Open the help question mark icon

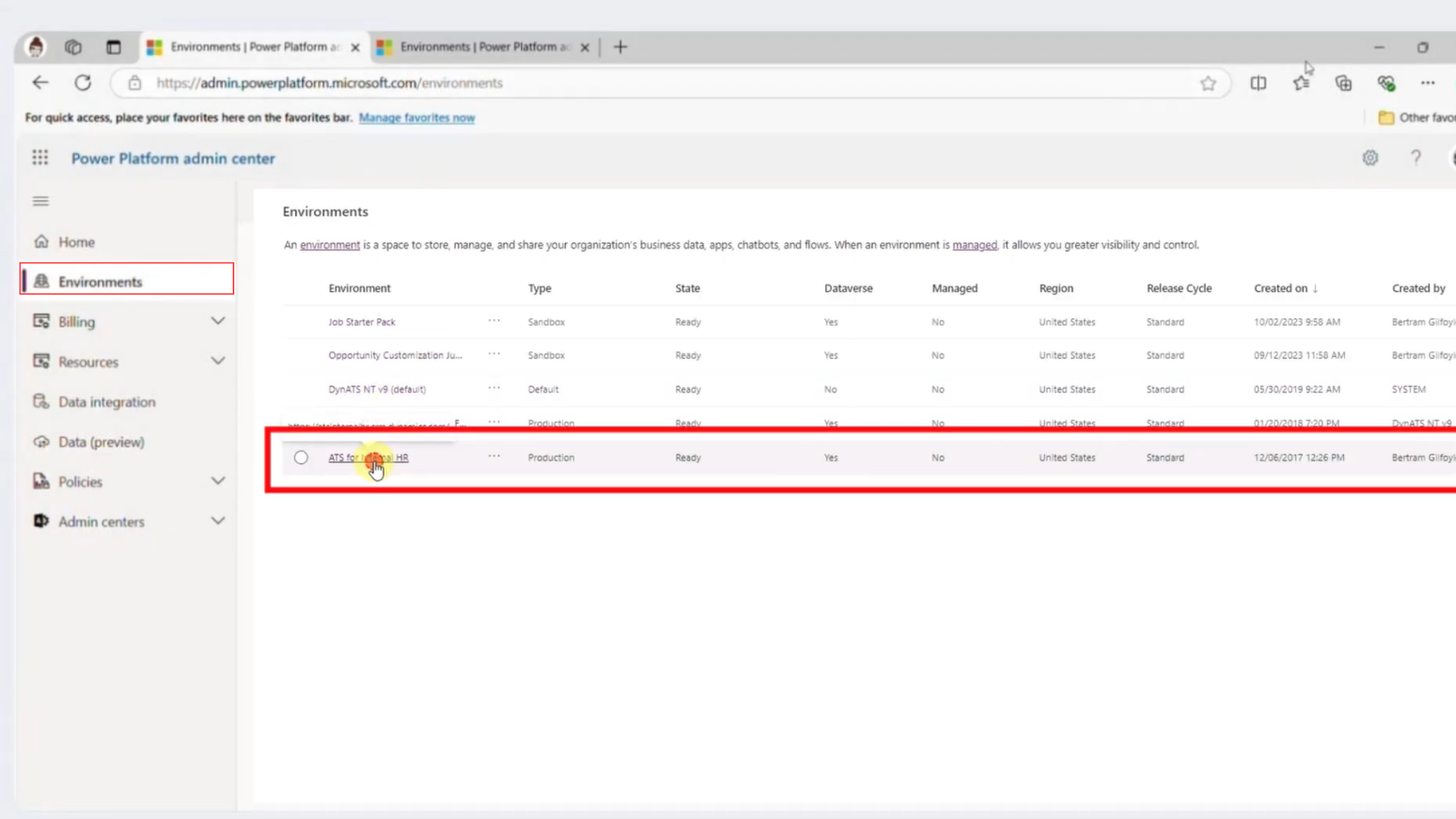pos(1415,158)
